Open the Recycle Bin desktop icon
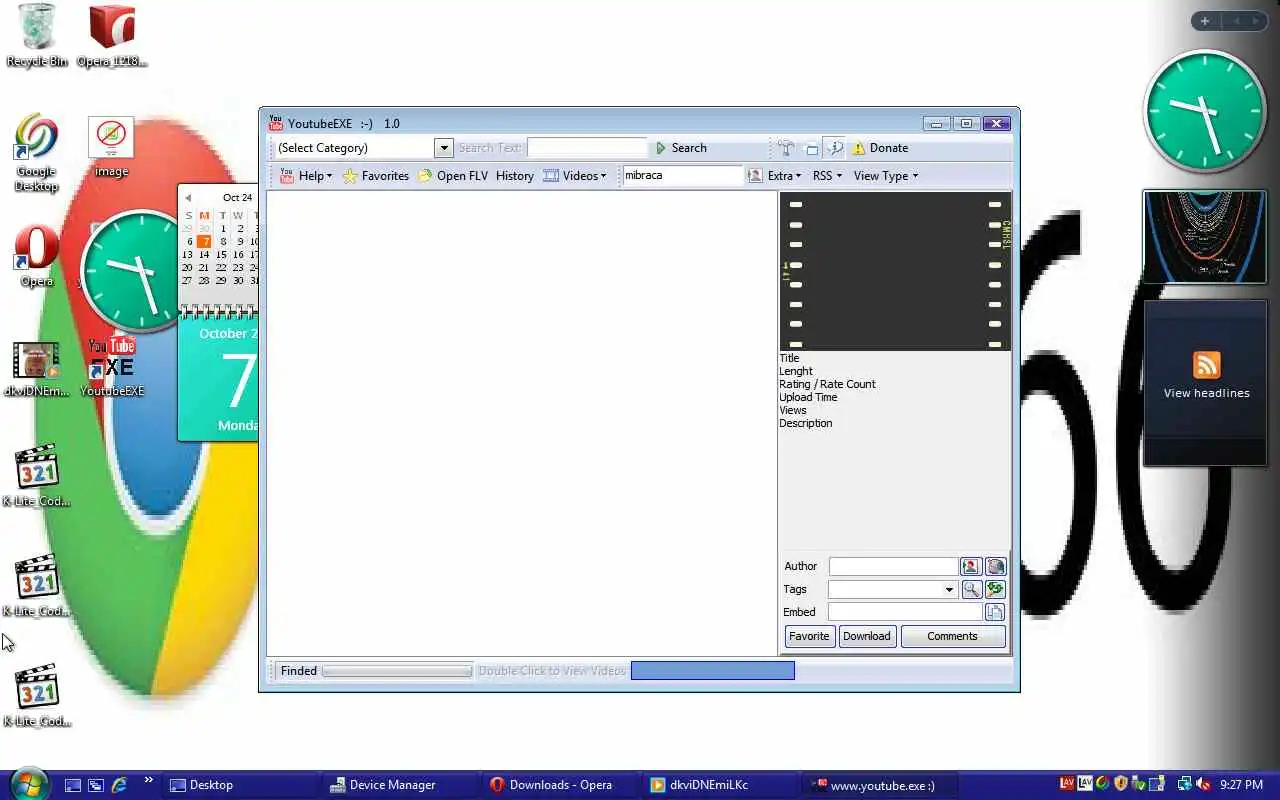Viewport: 1280px width, 800px height. [37, 36]
